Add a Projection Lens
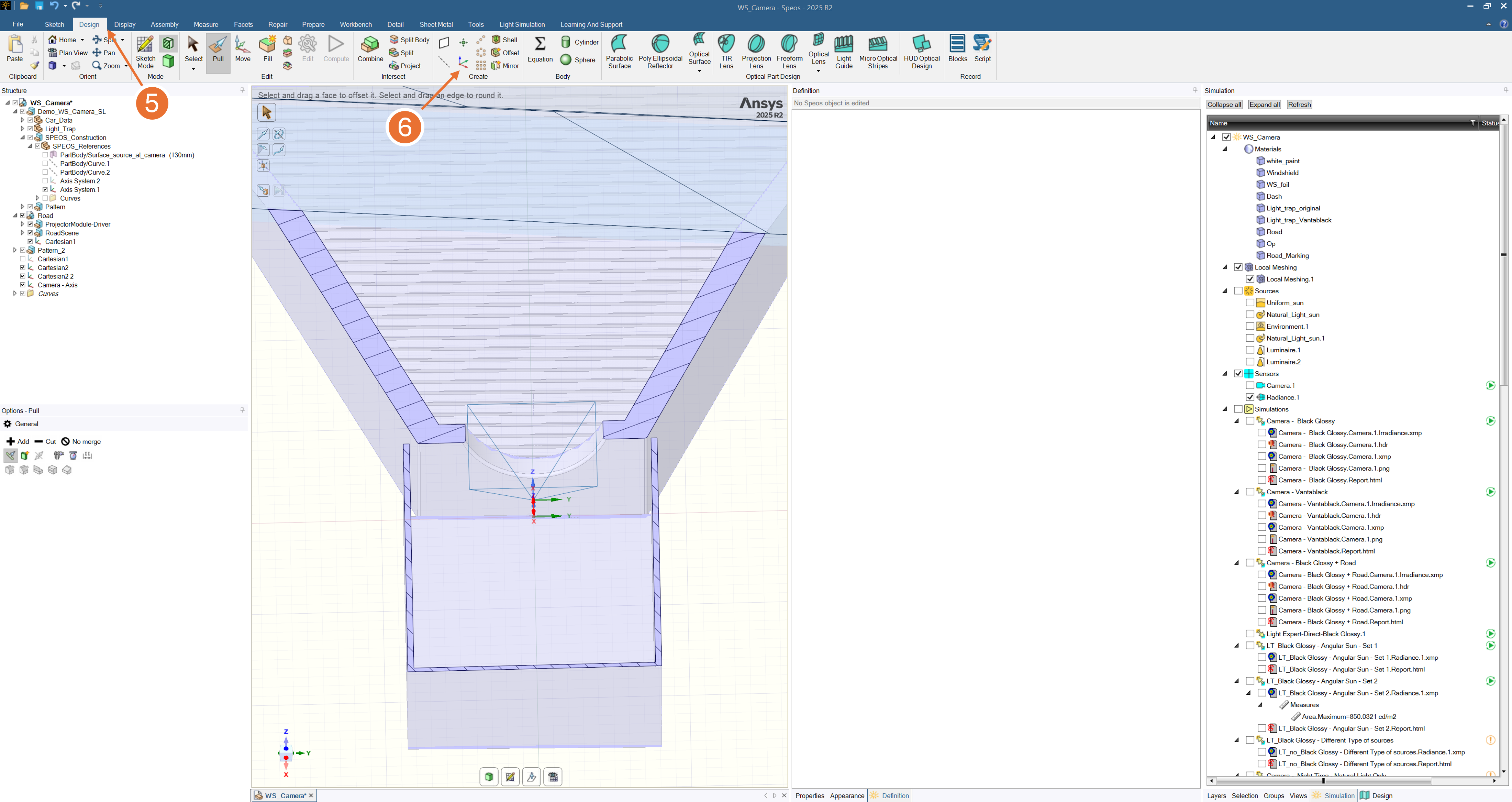Screen dimensions: 1512x802 (x=756, y=52)
